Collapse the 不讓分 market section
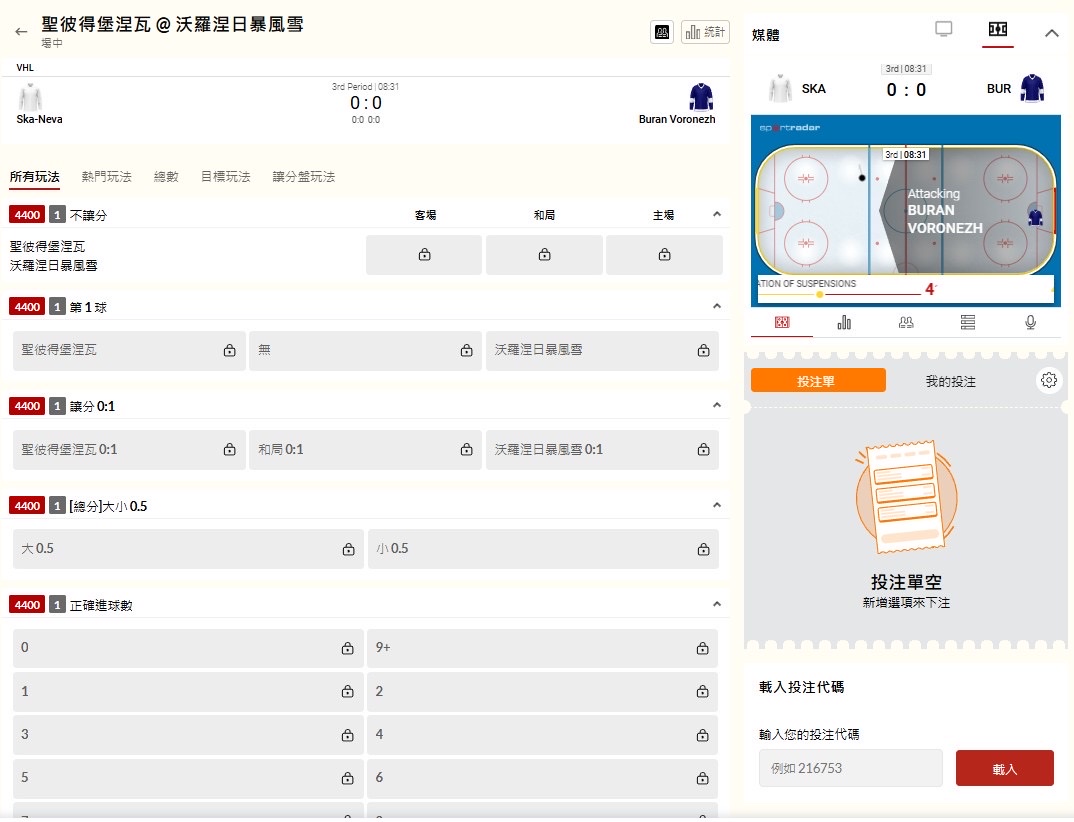 pos(716,214)
